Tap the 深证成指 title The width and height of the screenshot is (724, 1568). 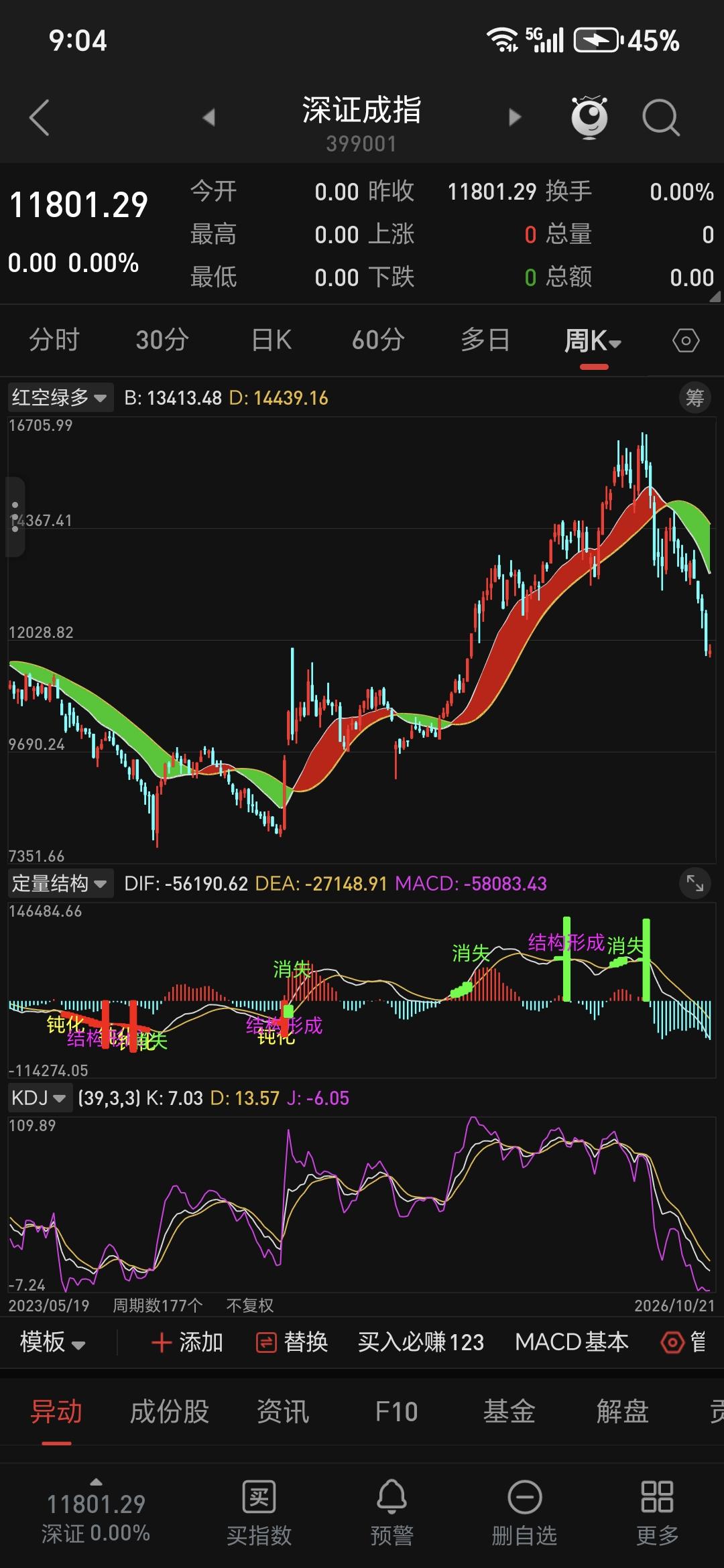361,110
